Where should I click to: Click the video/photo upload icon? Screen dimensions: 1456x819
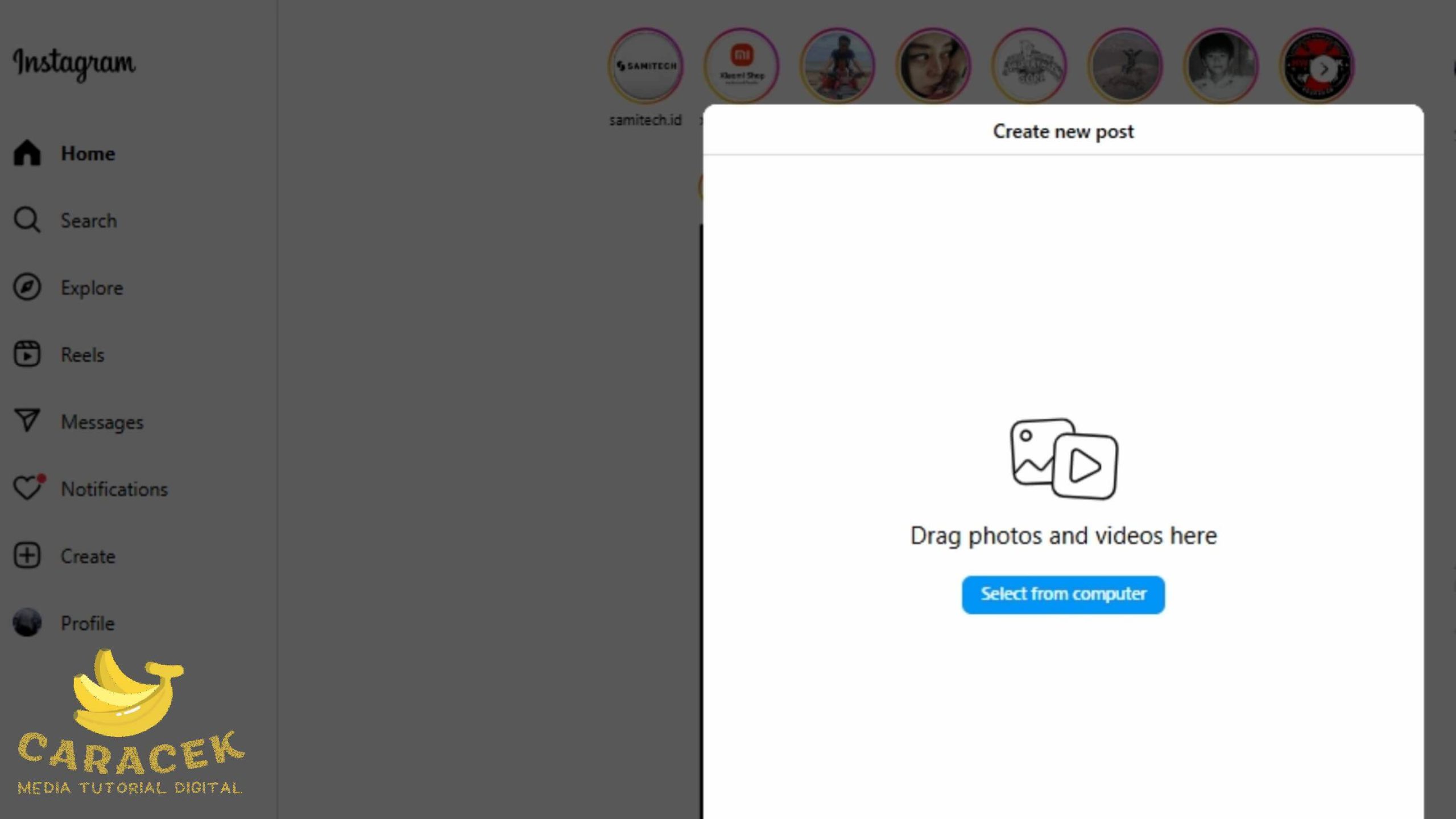pyautogui.click(x=1062, y=458)
